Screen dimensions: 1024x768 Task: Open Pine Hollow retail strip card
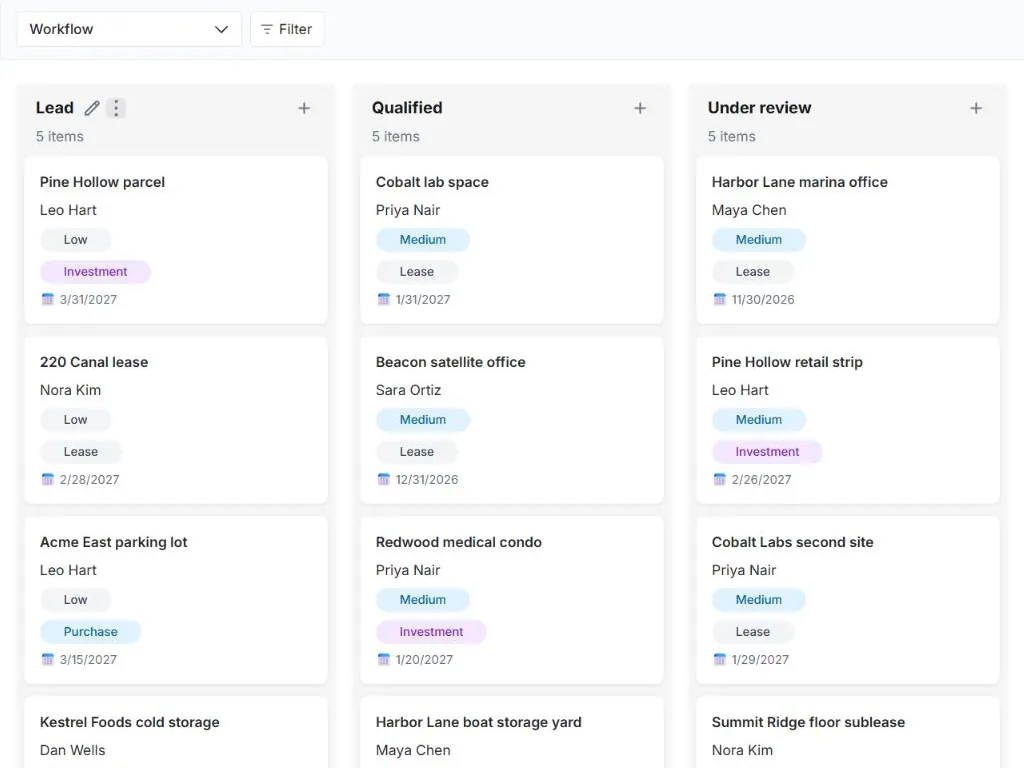[x=848, y=420]
